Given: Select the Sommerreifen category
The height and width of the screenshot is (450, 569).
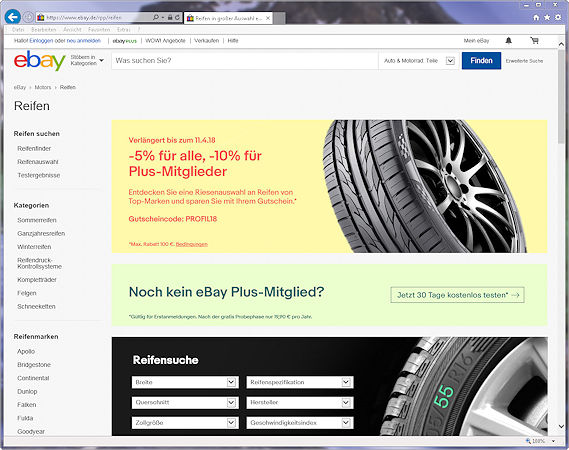Looking at the screenshot, I should 37,220.
